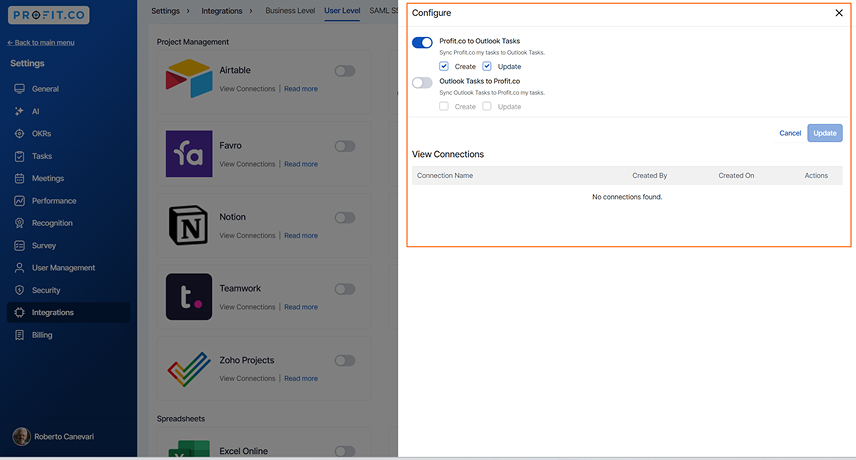Uncheck Update under Profit.co to Outlook Tasks
The height and width of the screenshot is (460, 856).
(487, 66)
